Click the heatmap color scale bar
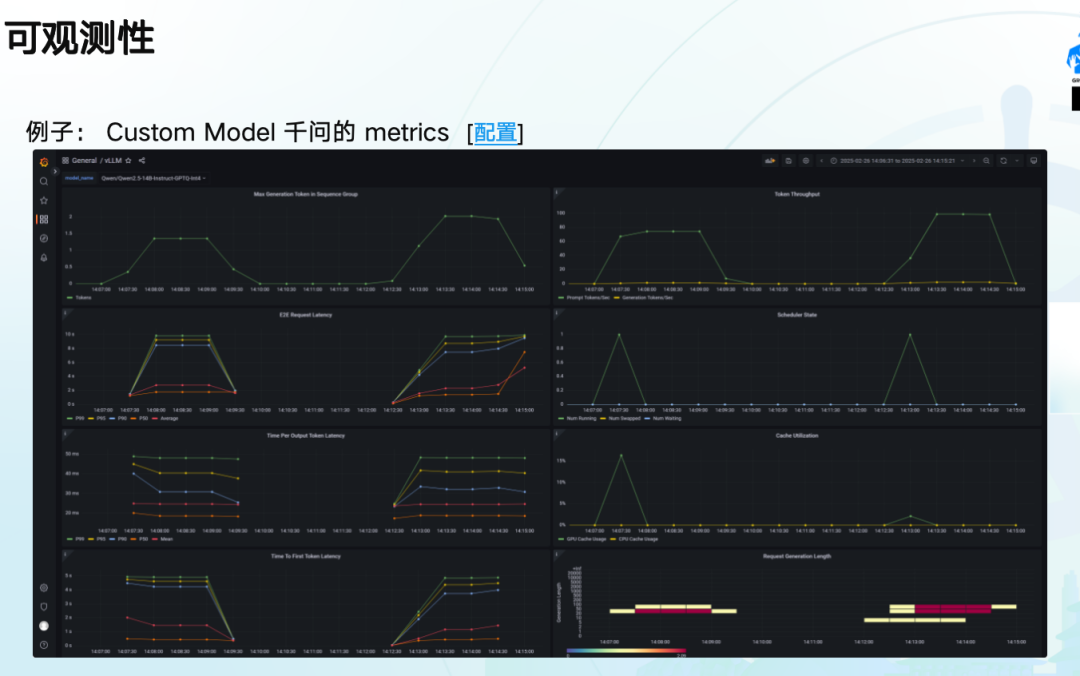The height and width of the screenshot is (676, 1080). click(x=626, y=650)
